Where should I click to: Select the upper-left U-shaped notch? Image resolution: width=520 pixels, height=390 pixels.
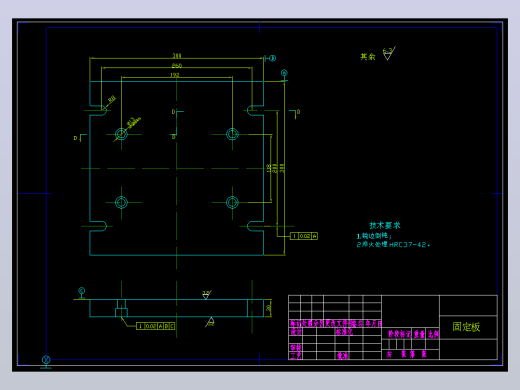pos(98,110)
